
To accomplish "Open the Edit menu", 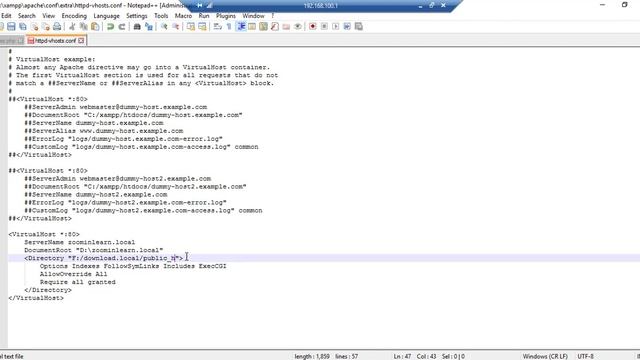I will [6, 16].
